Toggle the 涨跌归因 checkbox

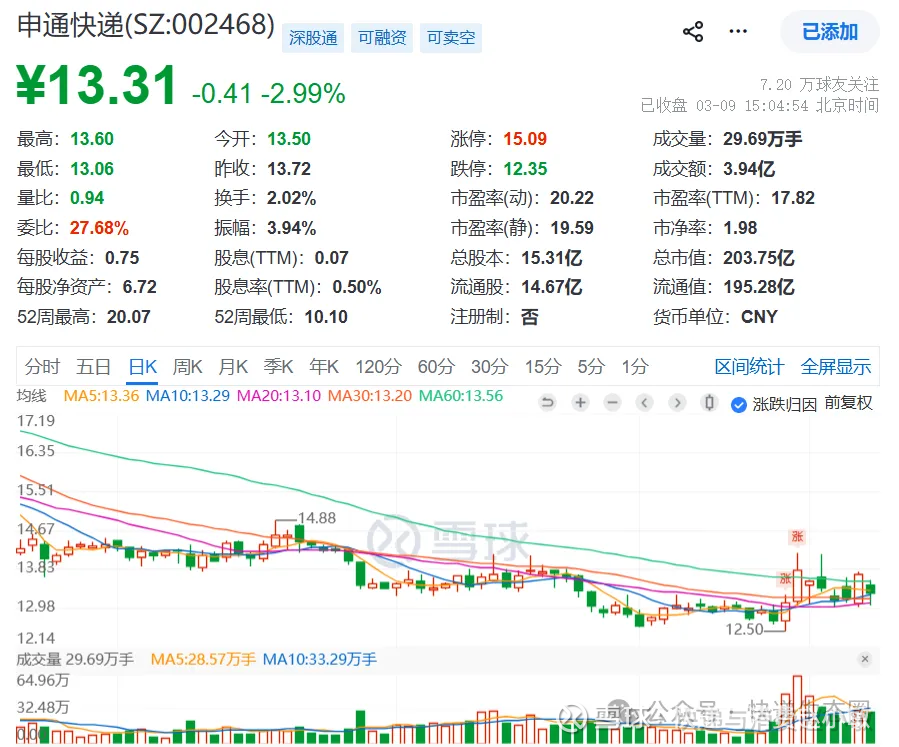738,405
